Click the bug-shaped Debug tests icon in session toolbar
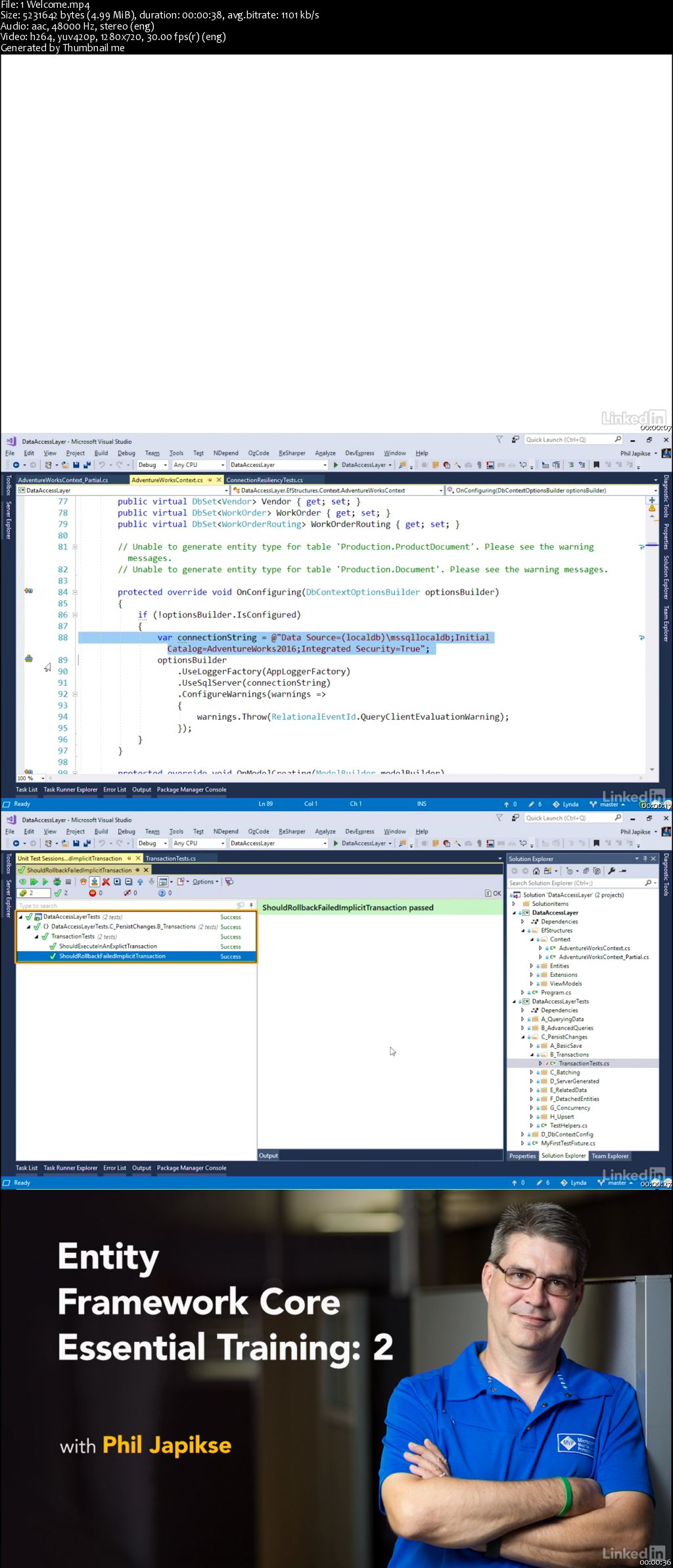Viewport: 673px width, 1568px height. pyautogui.click(x=57, y=882)
